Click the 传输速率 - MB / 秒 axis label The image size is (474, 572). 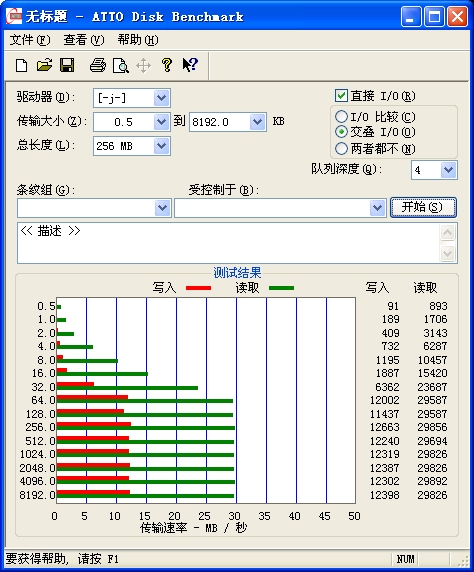click(x=193, y=528)
